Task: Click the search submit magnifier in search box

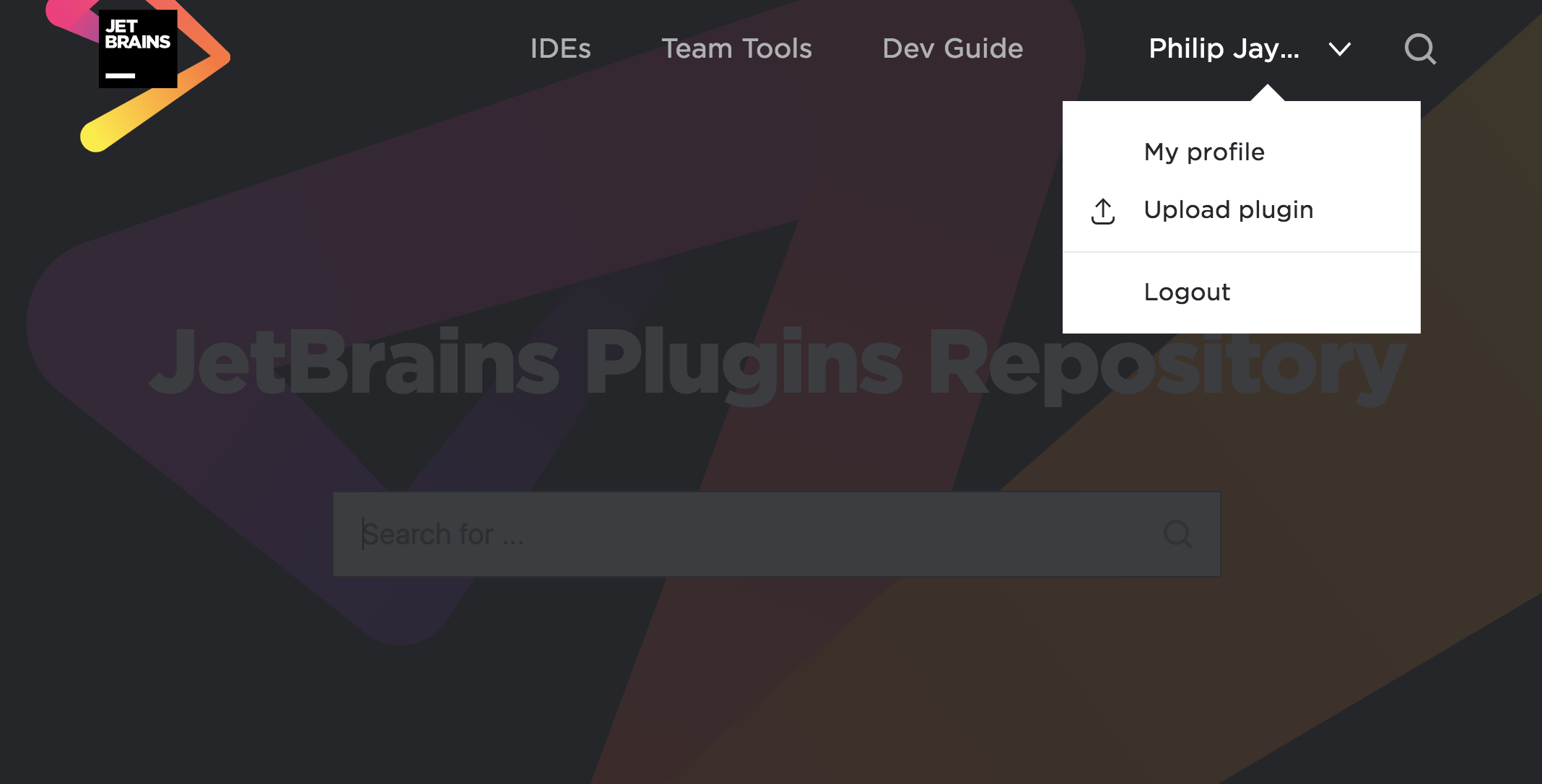Action: (1178, 533)
